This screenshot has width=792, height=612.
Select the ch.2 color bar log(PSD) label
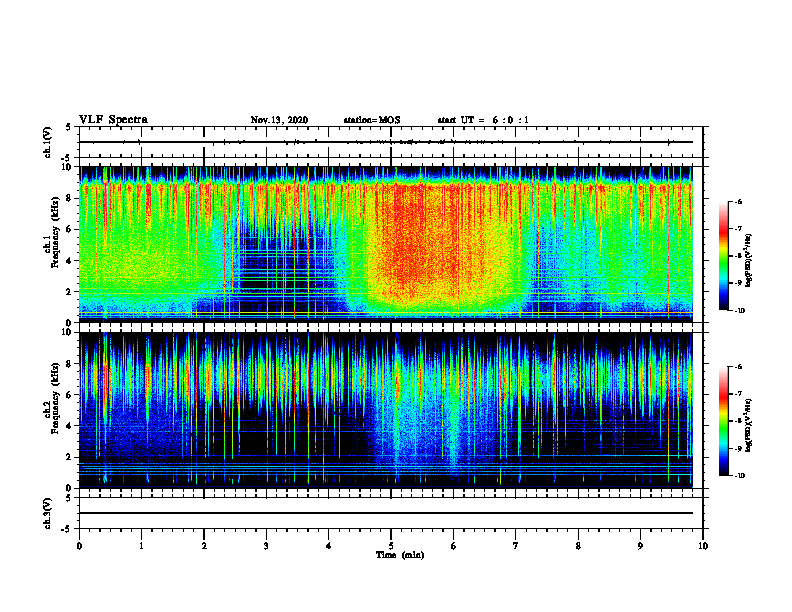click(x=749, y=425)
